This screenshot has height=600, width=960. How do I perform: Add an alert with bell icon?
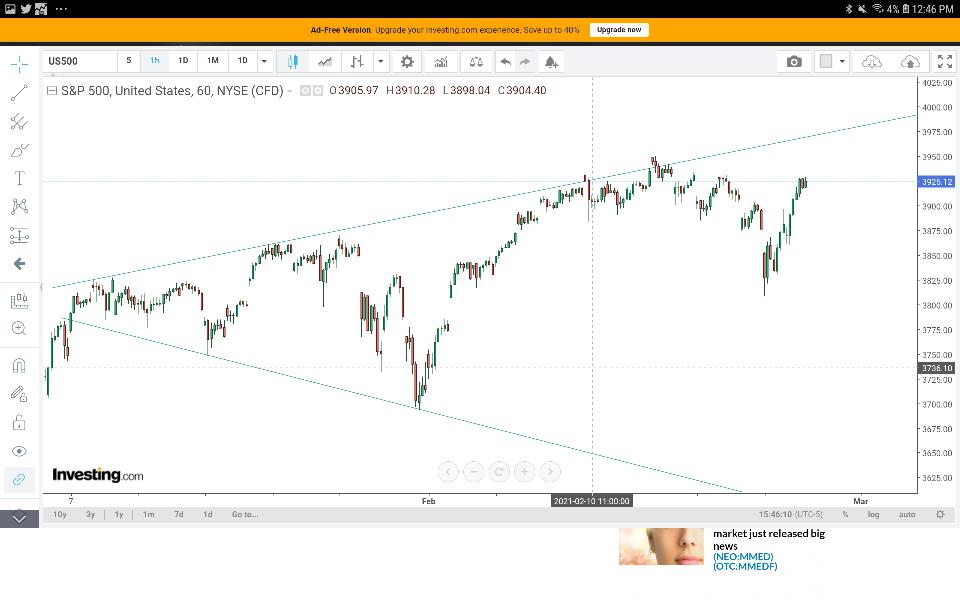(x=551, y=61)
